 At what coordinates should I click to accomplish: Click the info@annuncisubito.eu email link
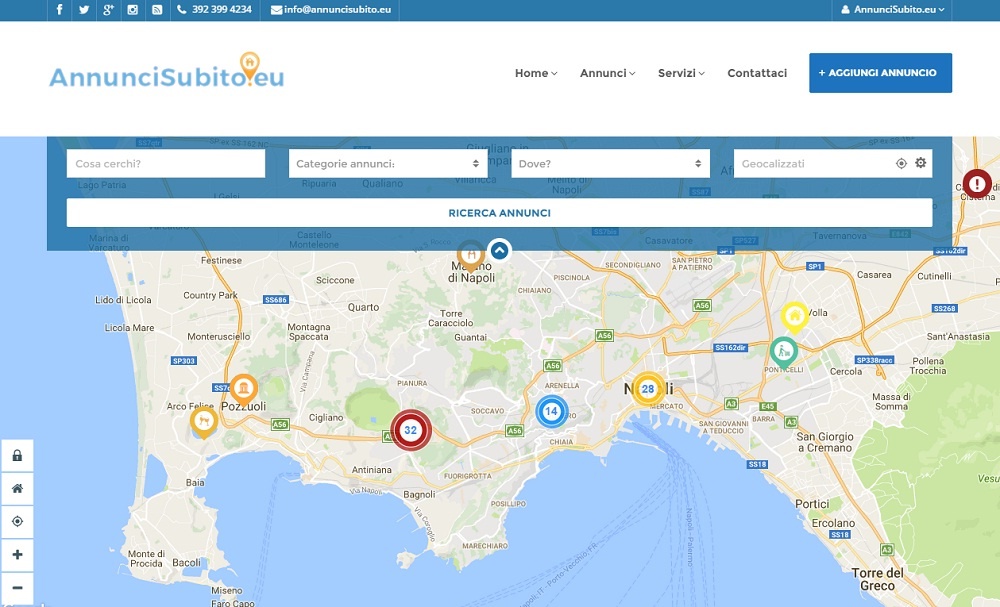[330, 10]
